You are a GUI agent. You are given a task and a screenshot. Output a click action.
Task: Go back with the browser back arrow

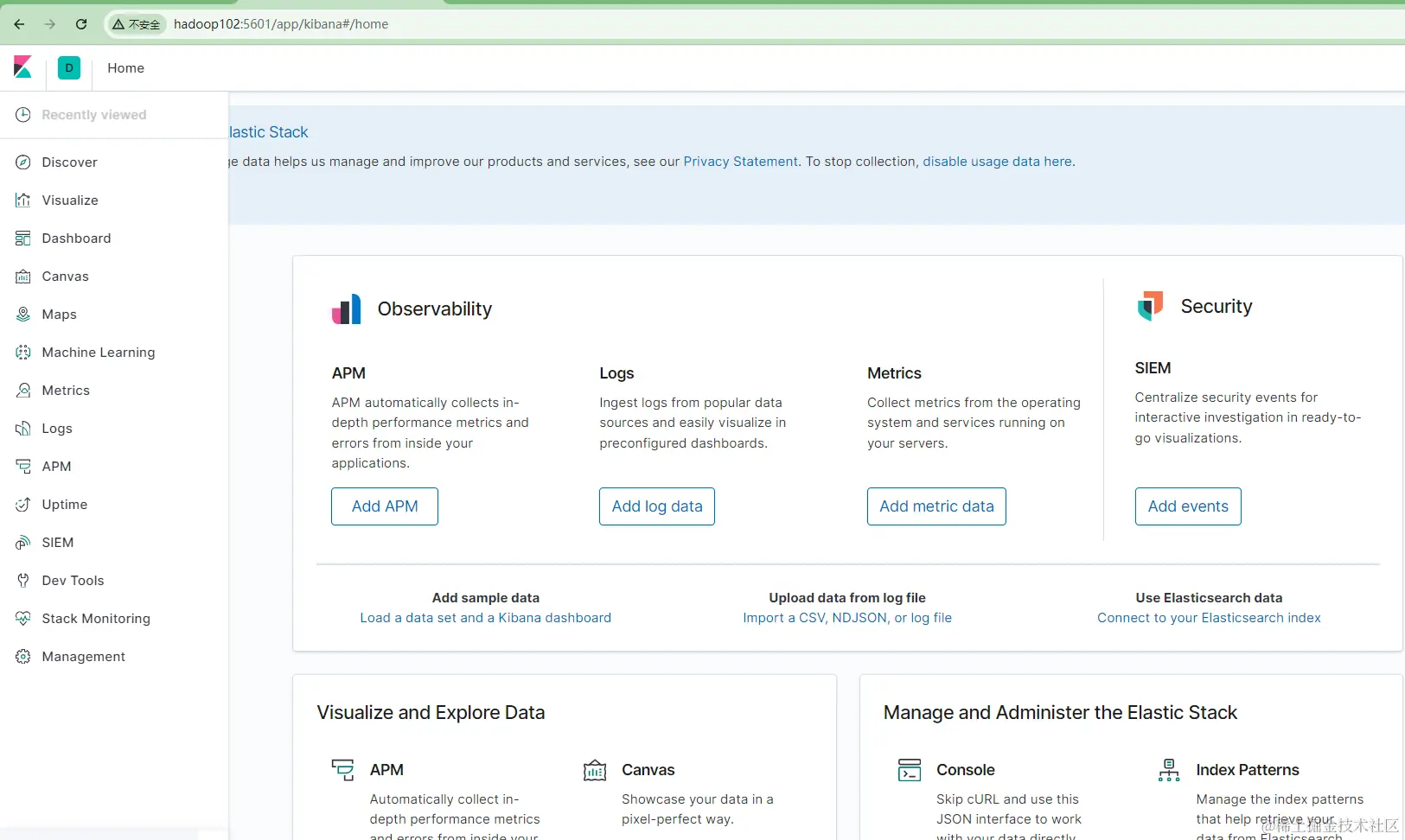19,24
